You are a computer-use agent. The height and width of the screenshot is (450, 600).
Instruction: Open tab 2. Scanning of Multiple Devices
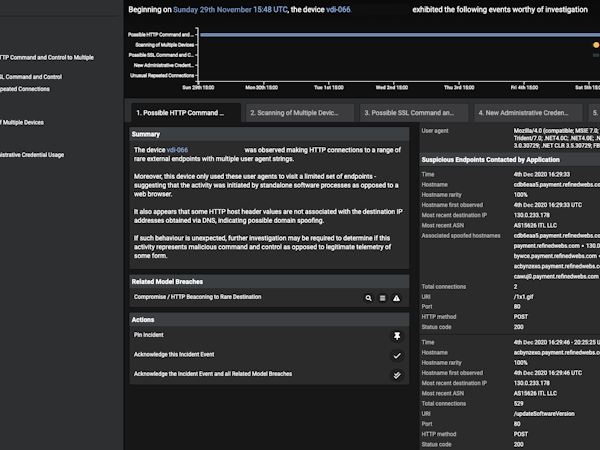[x=300, y=113]
